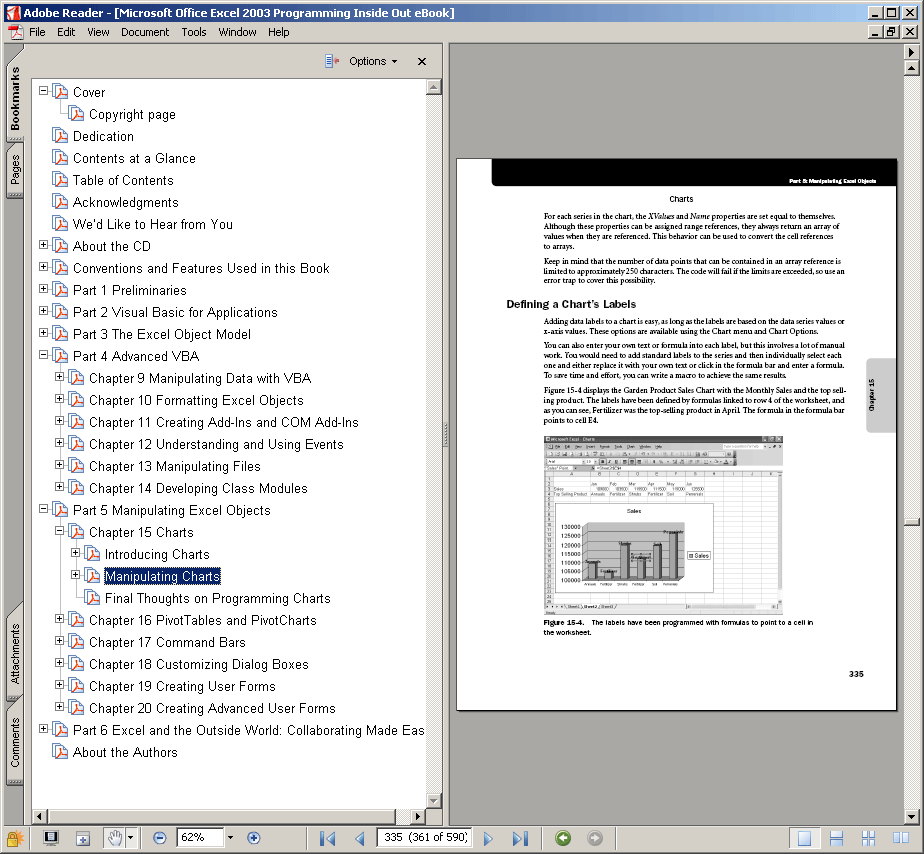Open the bookmarks Options menu

coord(373,61)
